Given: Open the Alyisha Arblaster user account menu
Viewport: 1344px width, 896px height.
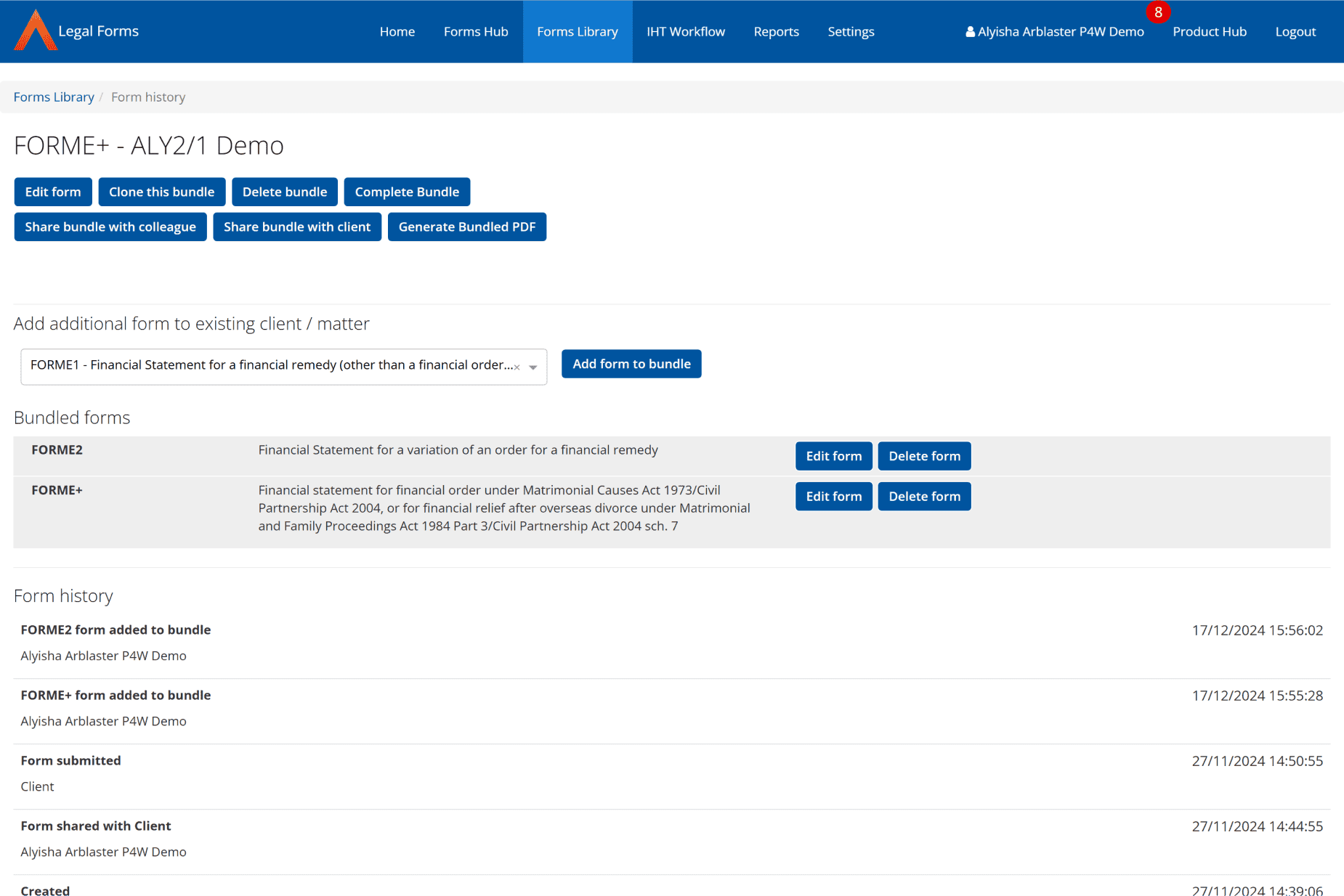Looking at the screenshot, I should (1054, 31).
